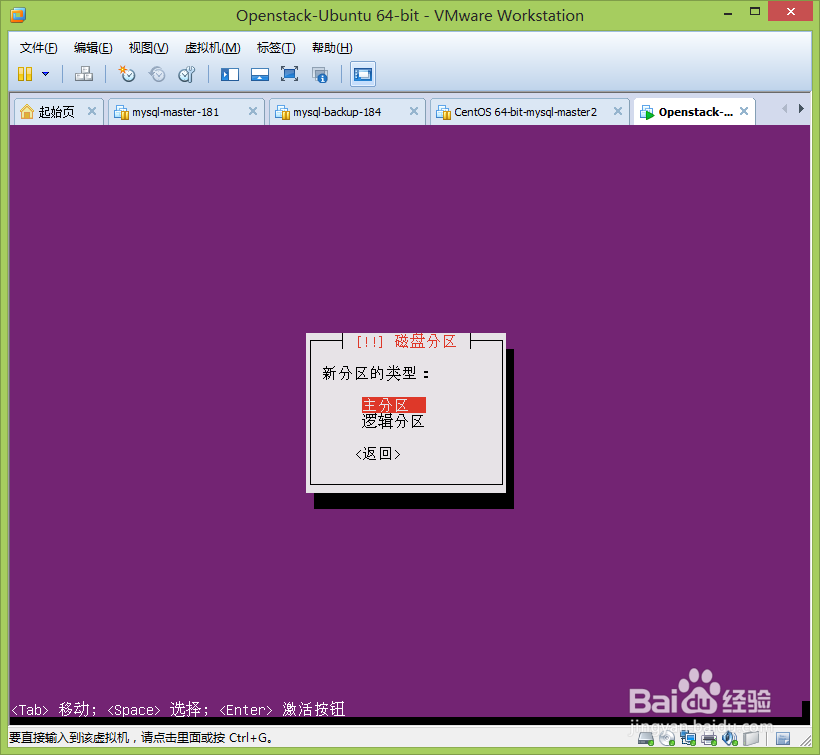820x755 pixels.
Task: Click the show or hide console view icon
Action: [x=362, y=74]
